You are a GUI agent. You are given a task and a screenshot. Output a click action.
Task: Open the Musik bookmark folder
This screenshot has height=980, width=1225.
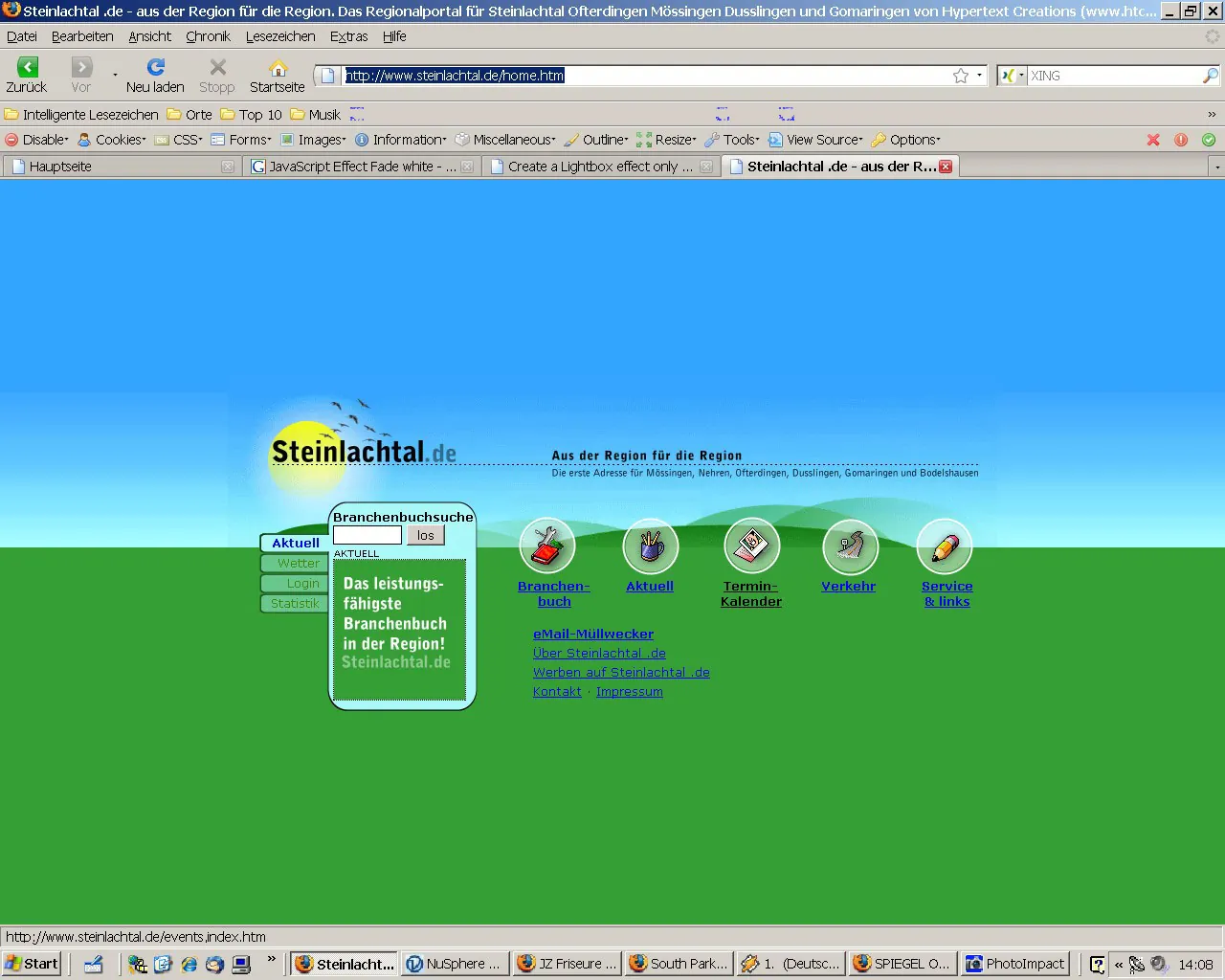[316, 115]
